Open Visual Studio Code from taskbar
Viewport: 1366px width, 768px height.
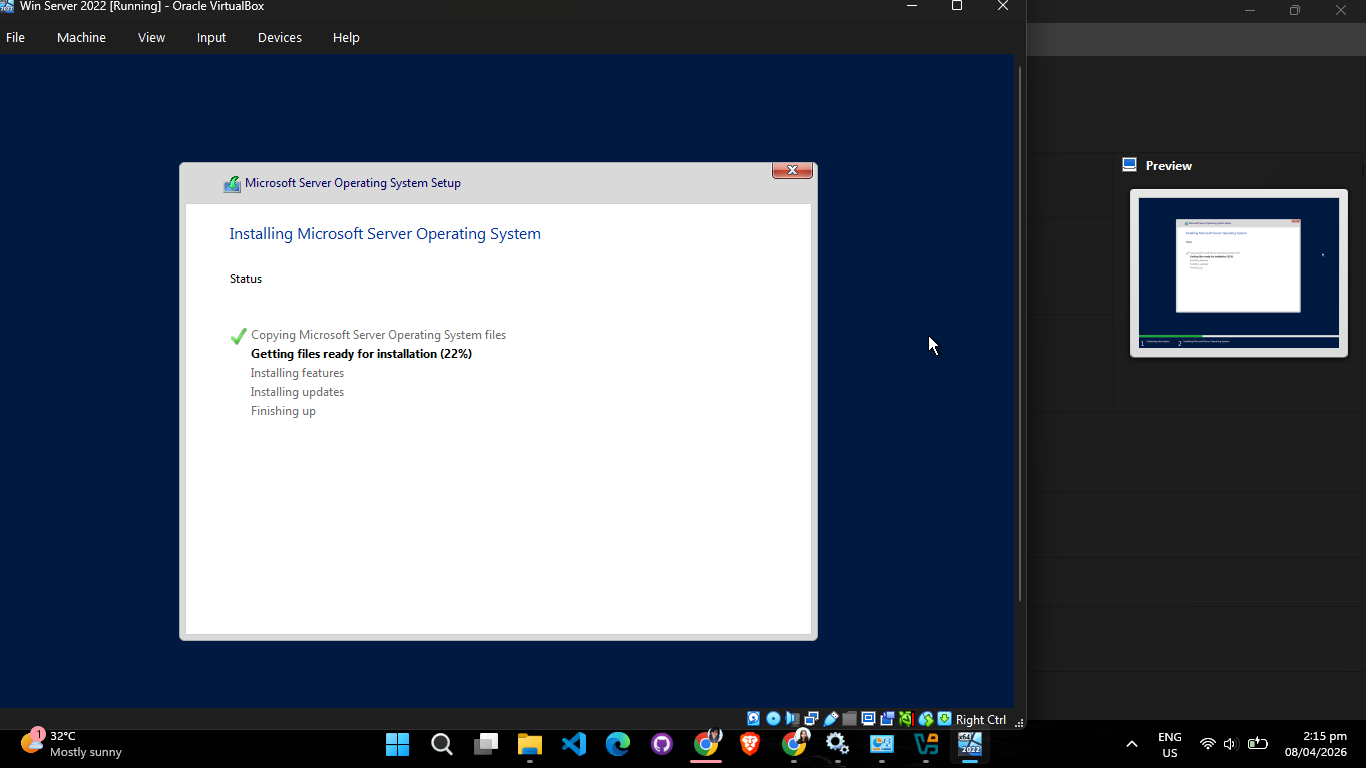[x=573, y=744]
